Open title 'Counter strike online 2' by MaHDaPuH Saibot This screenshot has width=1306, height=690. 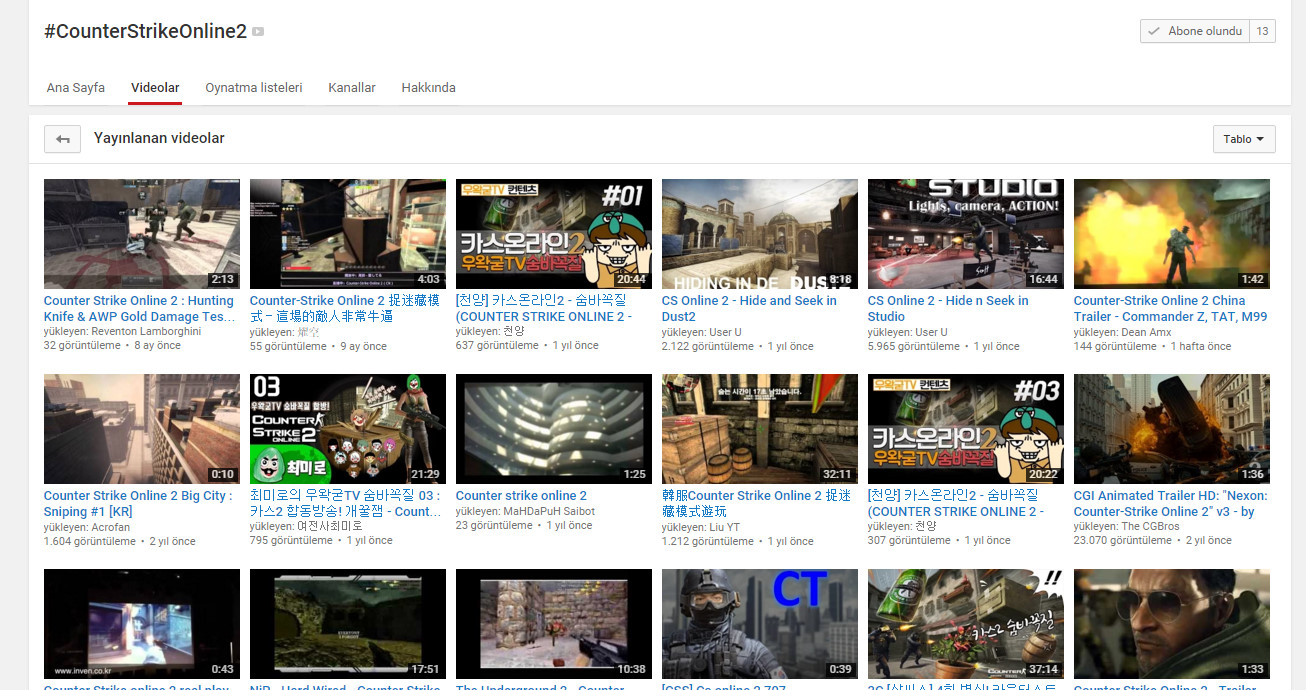click(x=521, y=495)
